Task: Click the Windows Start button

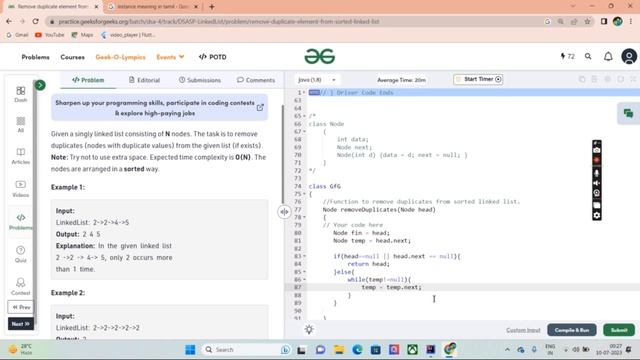Action: (x=190, y=349)
